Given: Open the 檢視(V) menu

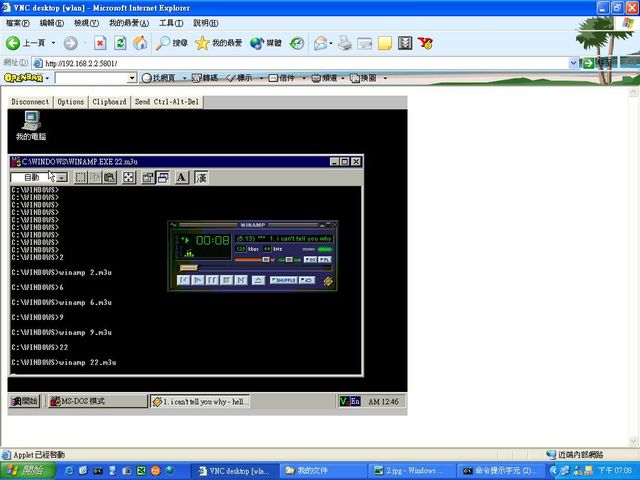Looking at the screenshot, I should tap(86, 23).
